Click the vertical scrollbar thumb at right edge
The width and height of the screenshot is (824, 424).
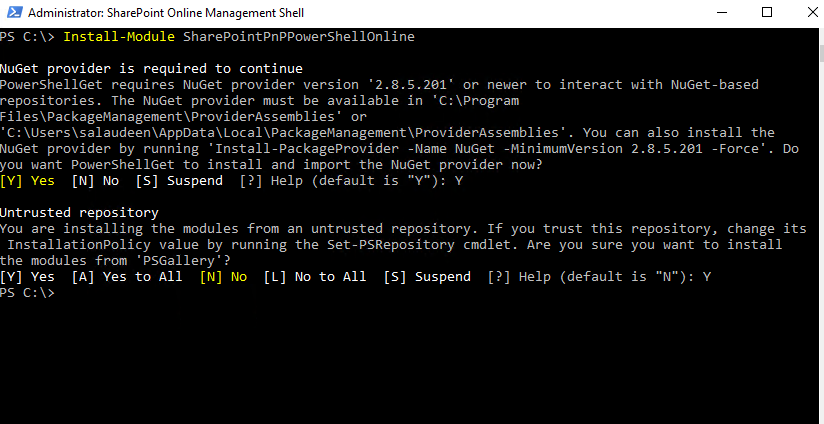pyautogui.click(x=821, y=53)
